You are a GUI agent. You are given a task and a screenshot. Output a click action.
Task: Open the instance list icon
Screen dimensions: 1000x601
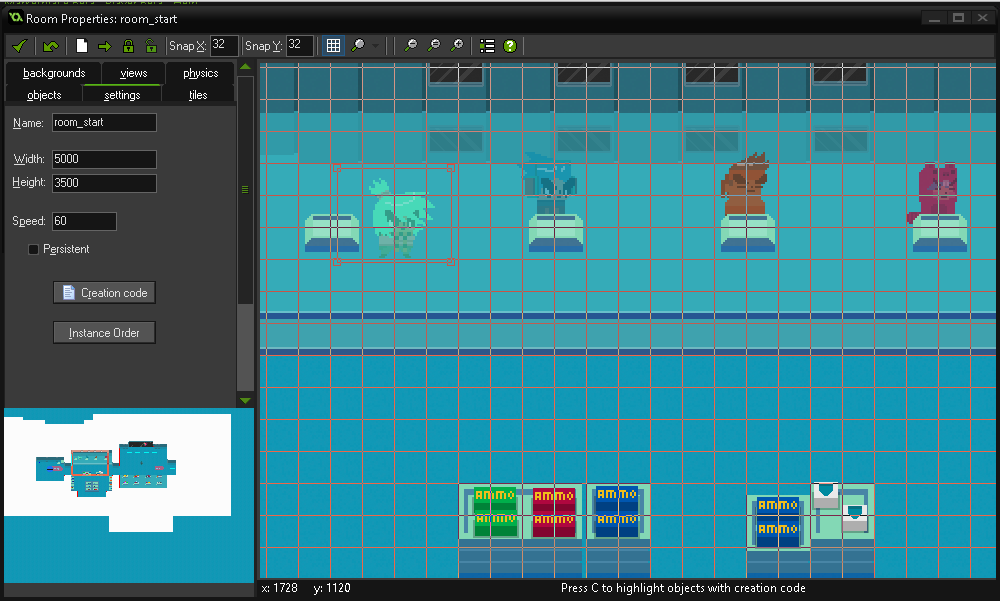[x=487, y=46]
